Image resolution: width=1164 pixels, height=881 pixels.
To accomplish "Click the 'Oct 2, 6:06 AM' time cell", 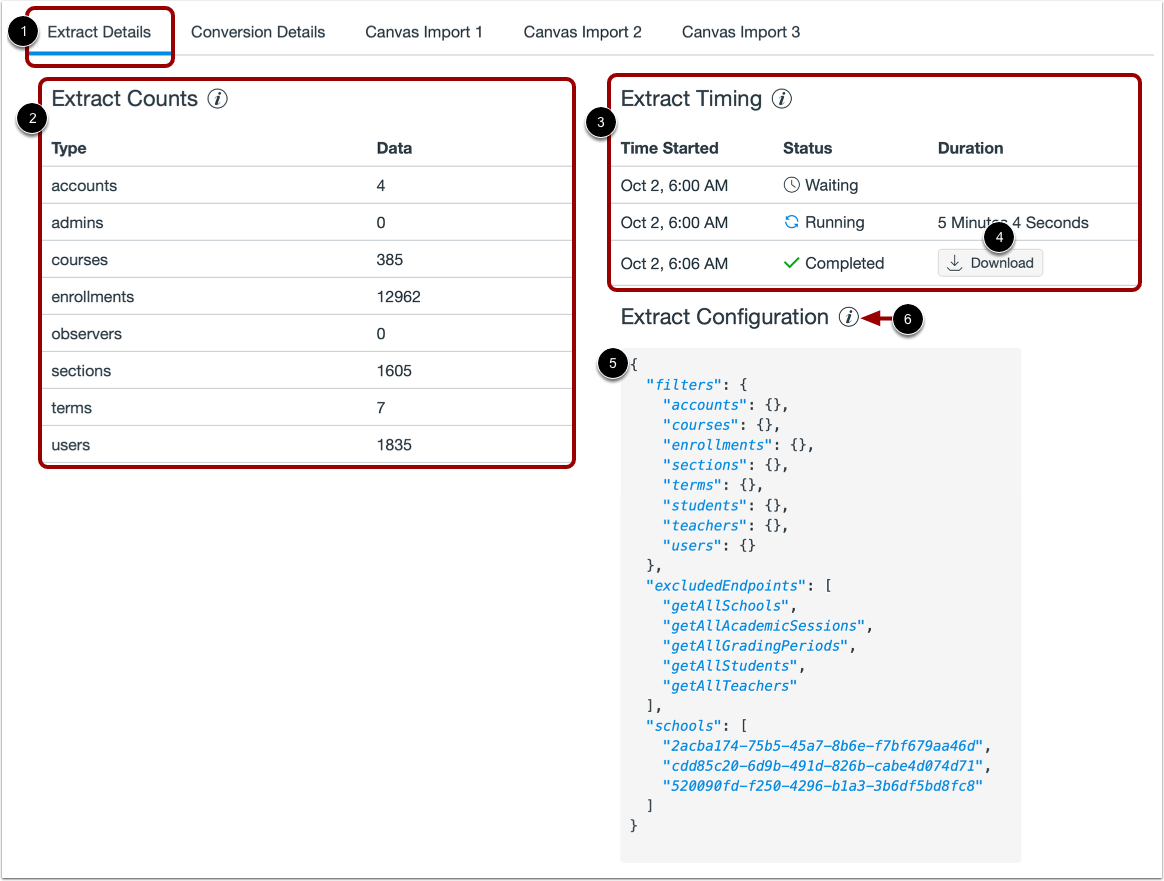I will pos(674,263).
